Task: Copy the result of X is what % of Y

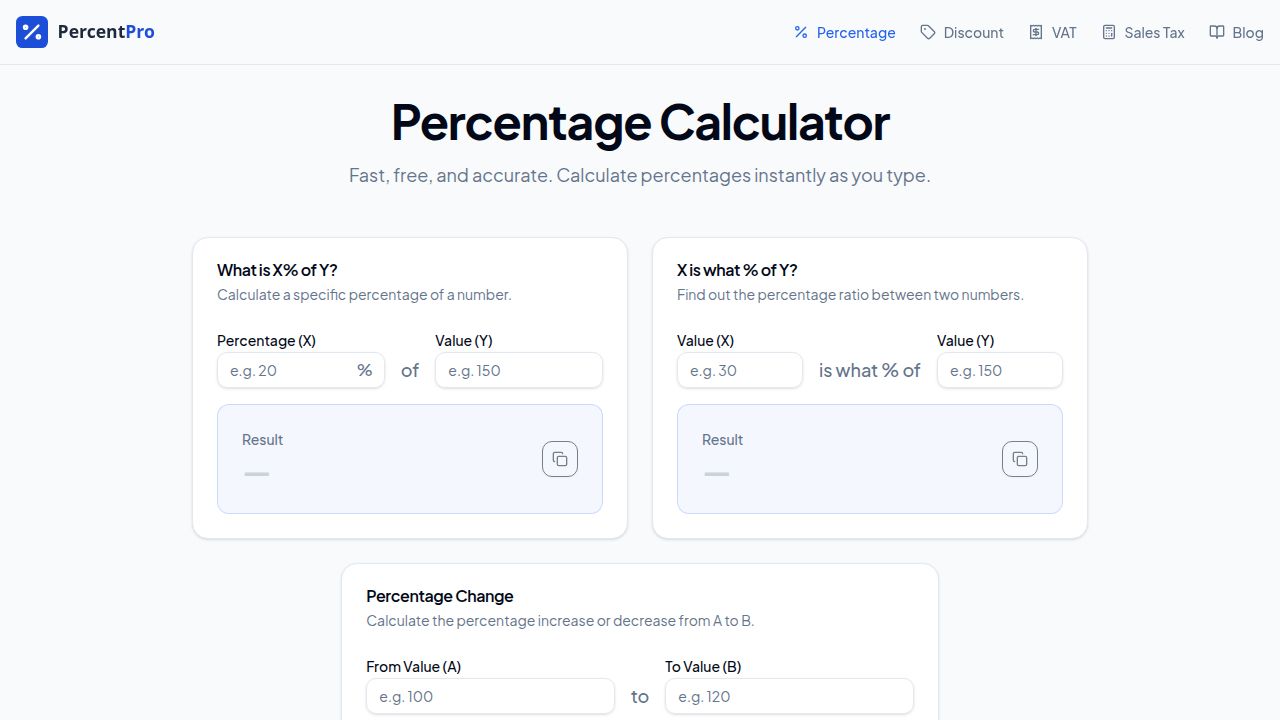Action: (1020, 459)
